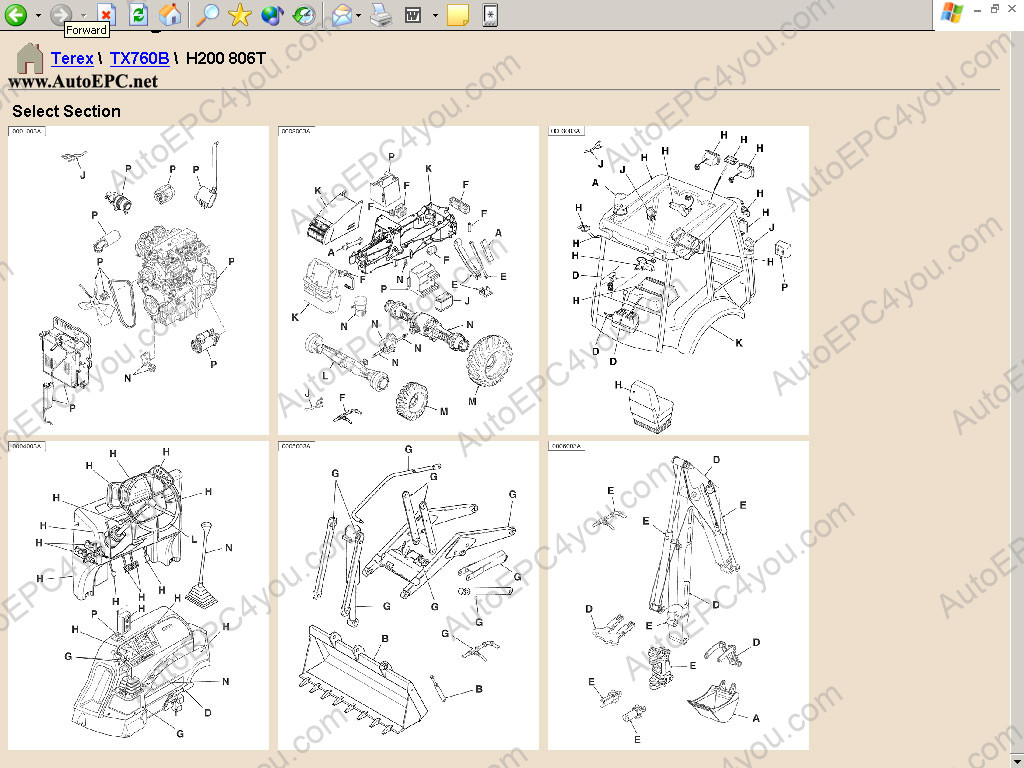Go to the toolbar Home icon

pyautogui.click(x=171, y=14)
